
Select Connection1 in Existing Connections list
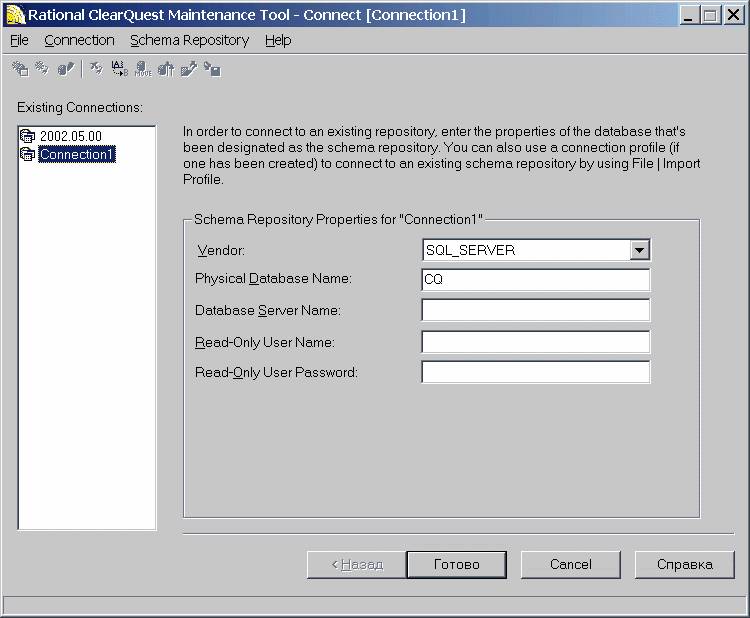tap(77, 154)
